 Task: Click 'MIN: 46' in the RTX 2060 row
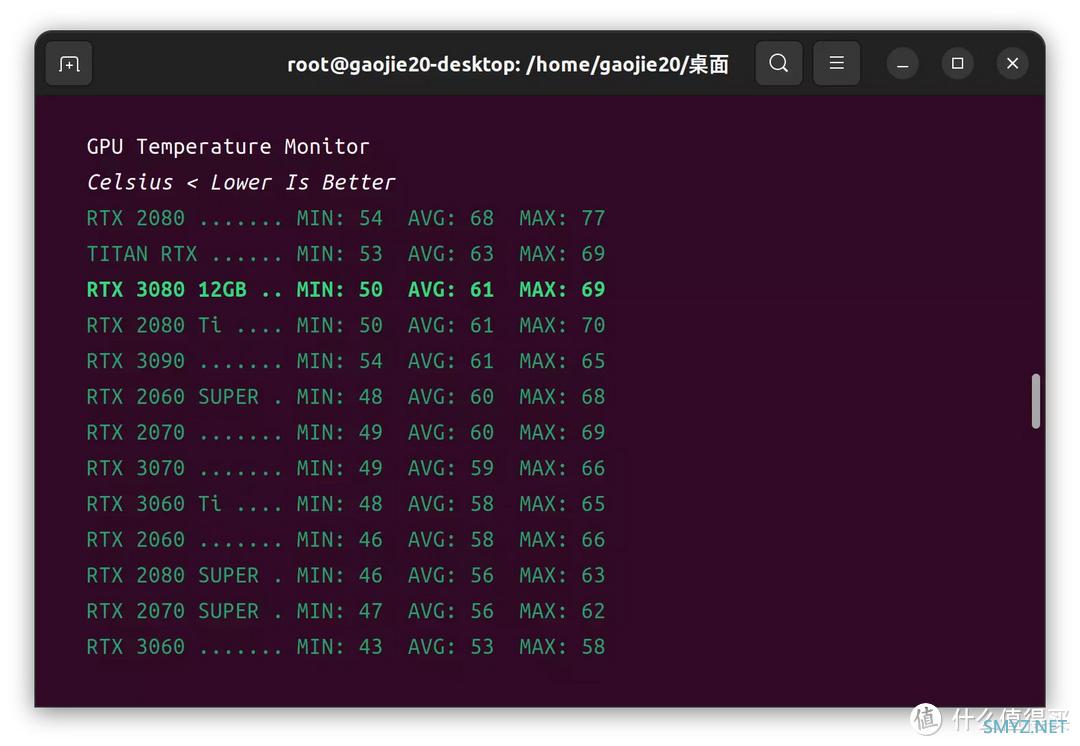pos(340,540)
